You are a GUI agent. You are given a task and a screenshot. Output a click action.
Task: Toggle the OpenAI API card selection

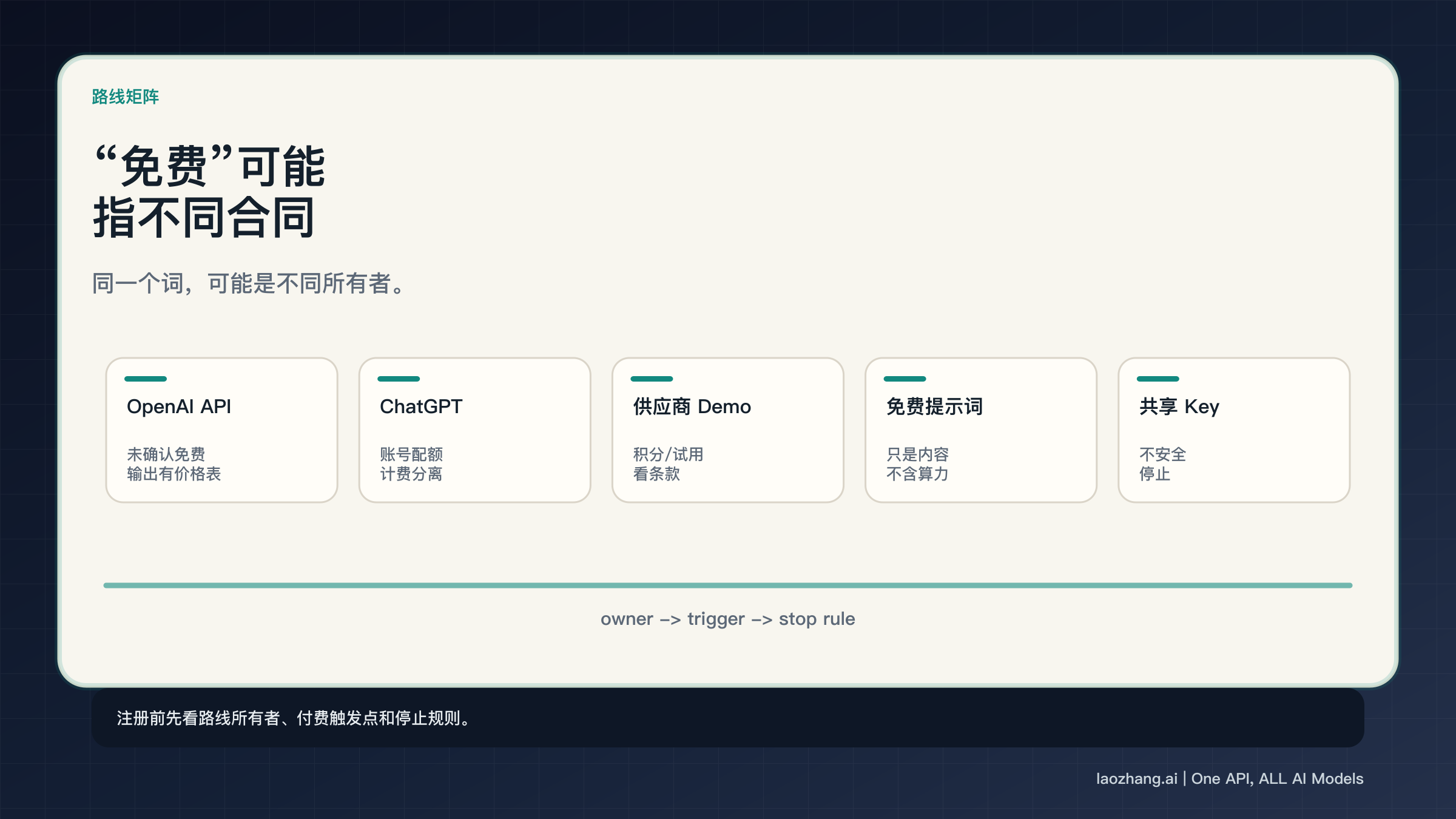pos(221,430)
